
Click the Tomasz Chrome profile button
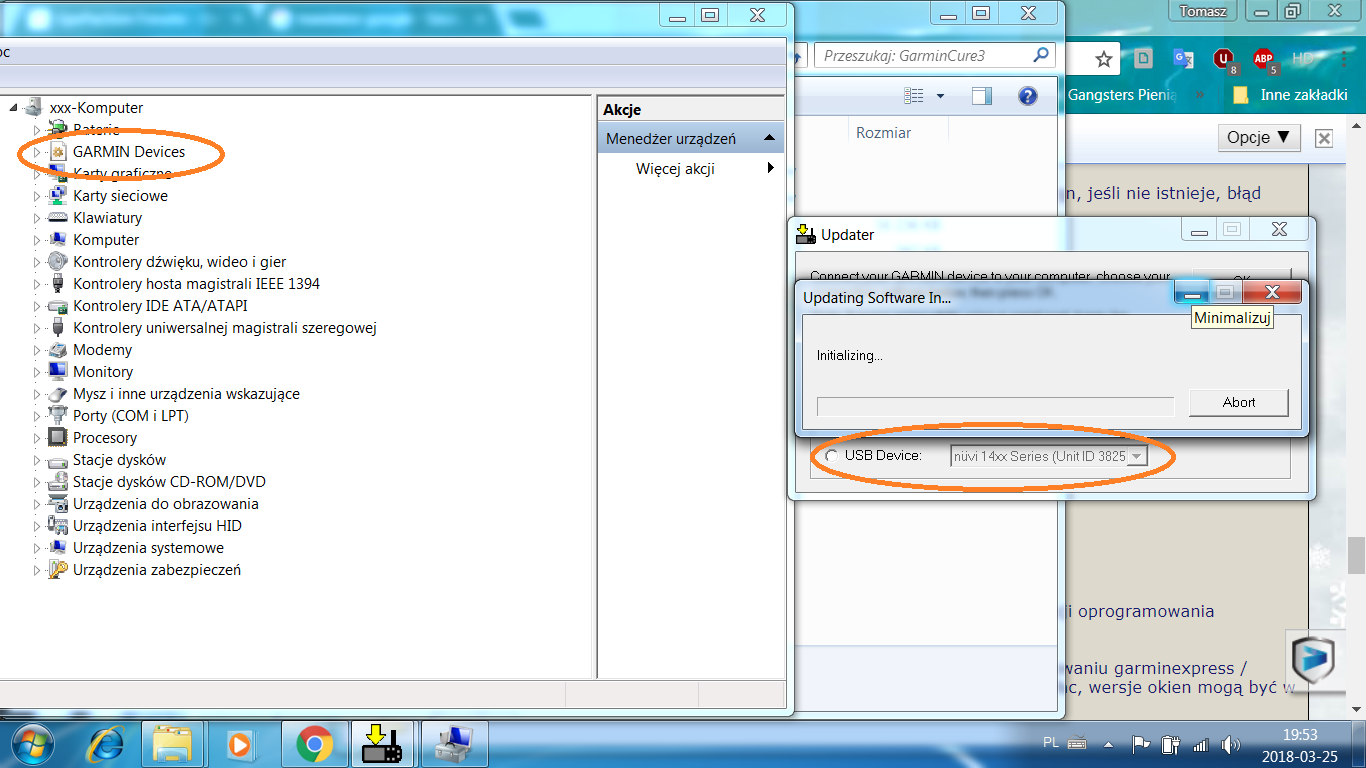click(x=1202, y=9)
